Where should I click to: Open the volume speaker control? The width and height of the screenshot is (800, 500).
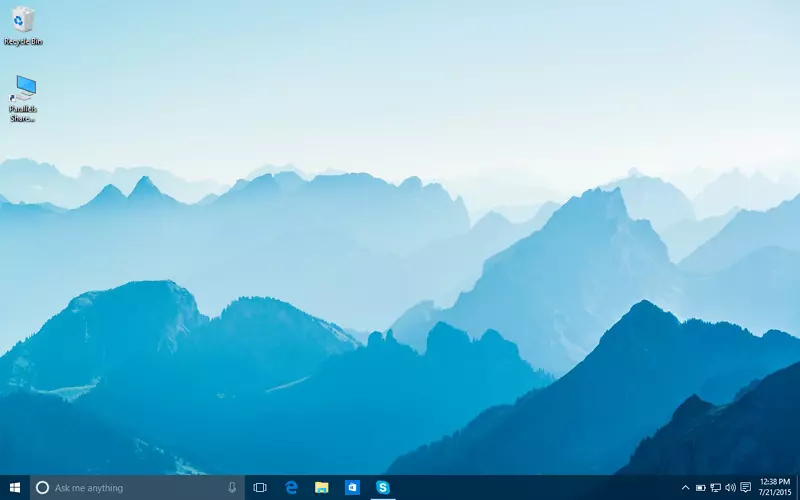tap(730, 488)
